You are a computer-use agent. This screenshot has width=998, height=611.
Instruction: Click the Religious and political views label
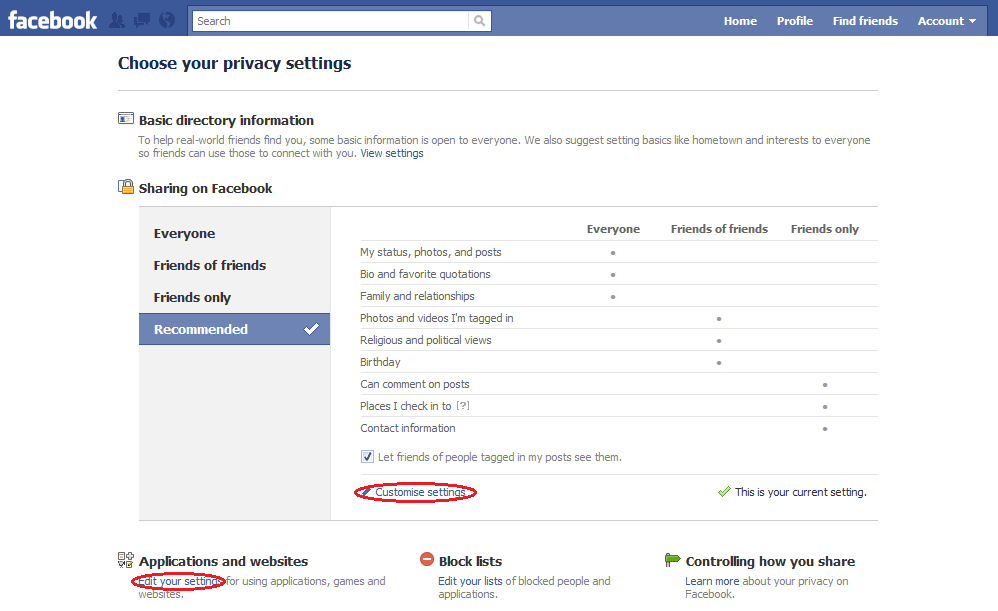coord(426,340)
